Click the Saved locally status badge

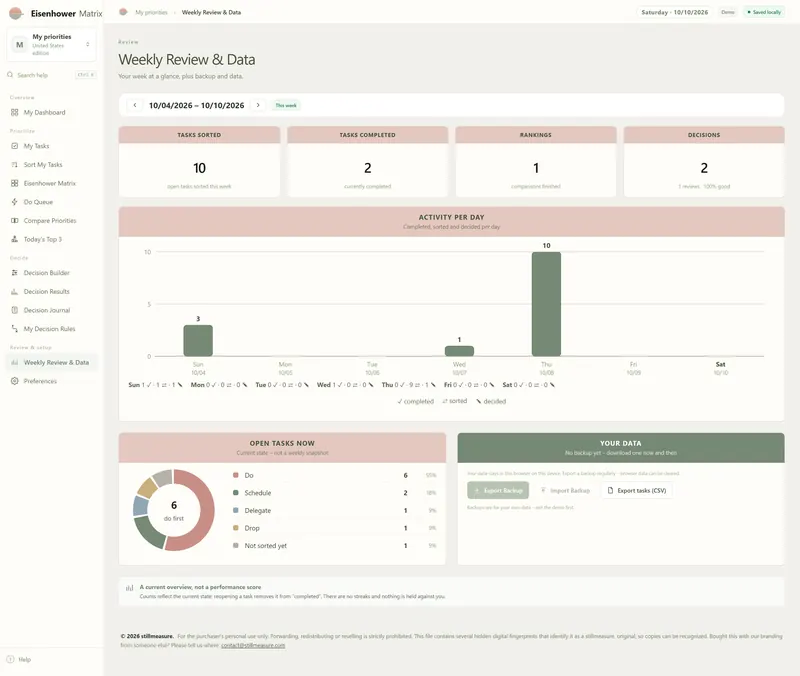click(764, 12)
